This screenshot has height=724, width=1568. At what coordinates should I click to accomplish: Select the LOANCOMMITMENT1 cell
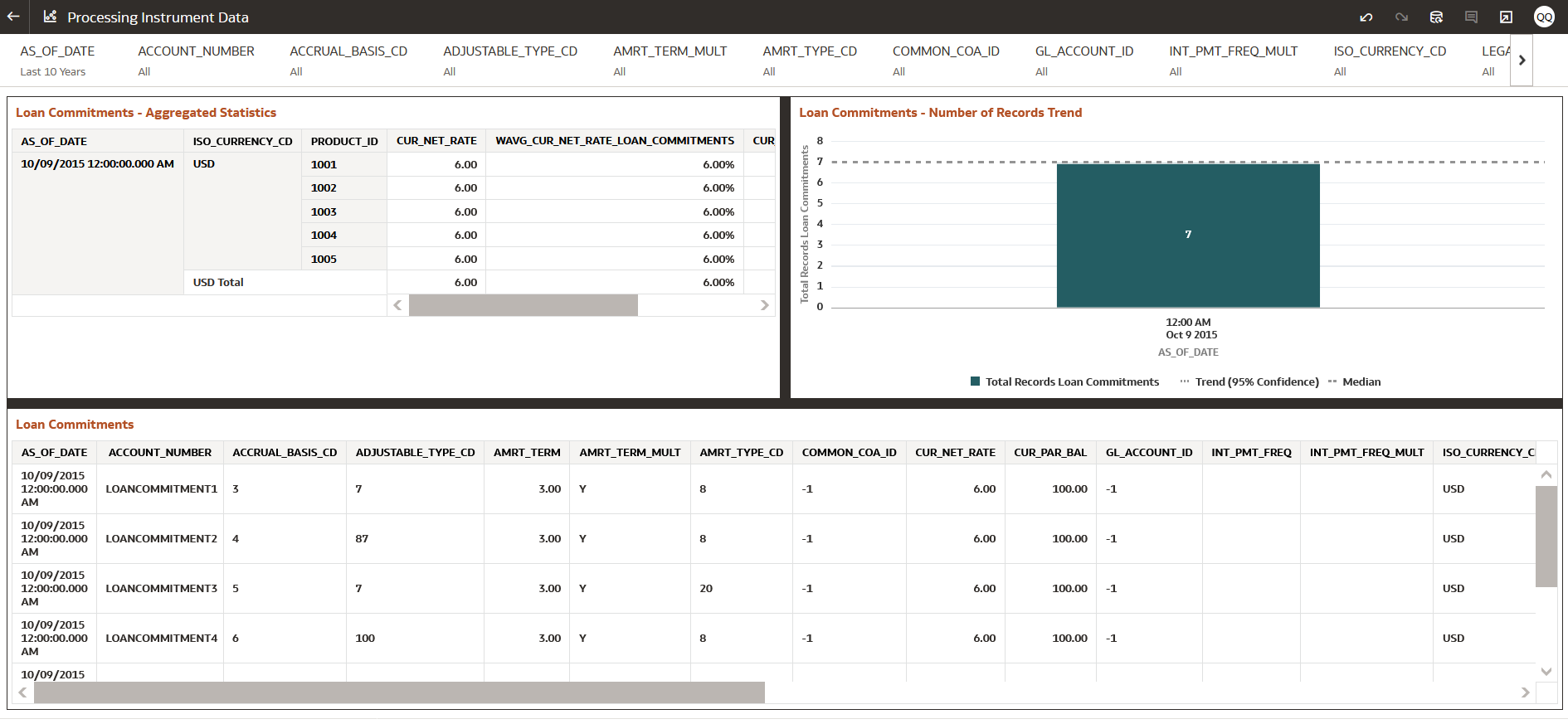[x=161, y=489]
